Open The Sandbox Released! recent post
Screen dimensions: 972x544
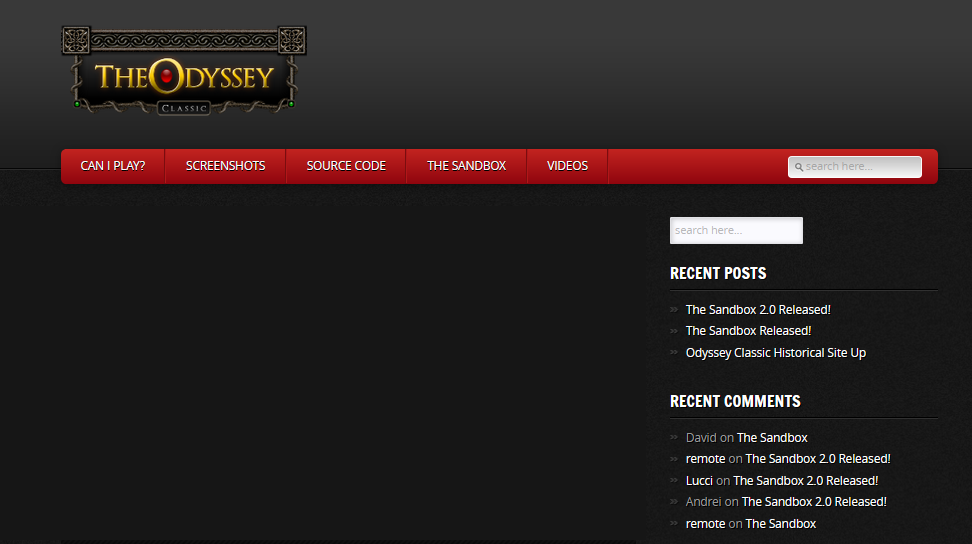click(x=748, y=331)
